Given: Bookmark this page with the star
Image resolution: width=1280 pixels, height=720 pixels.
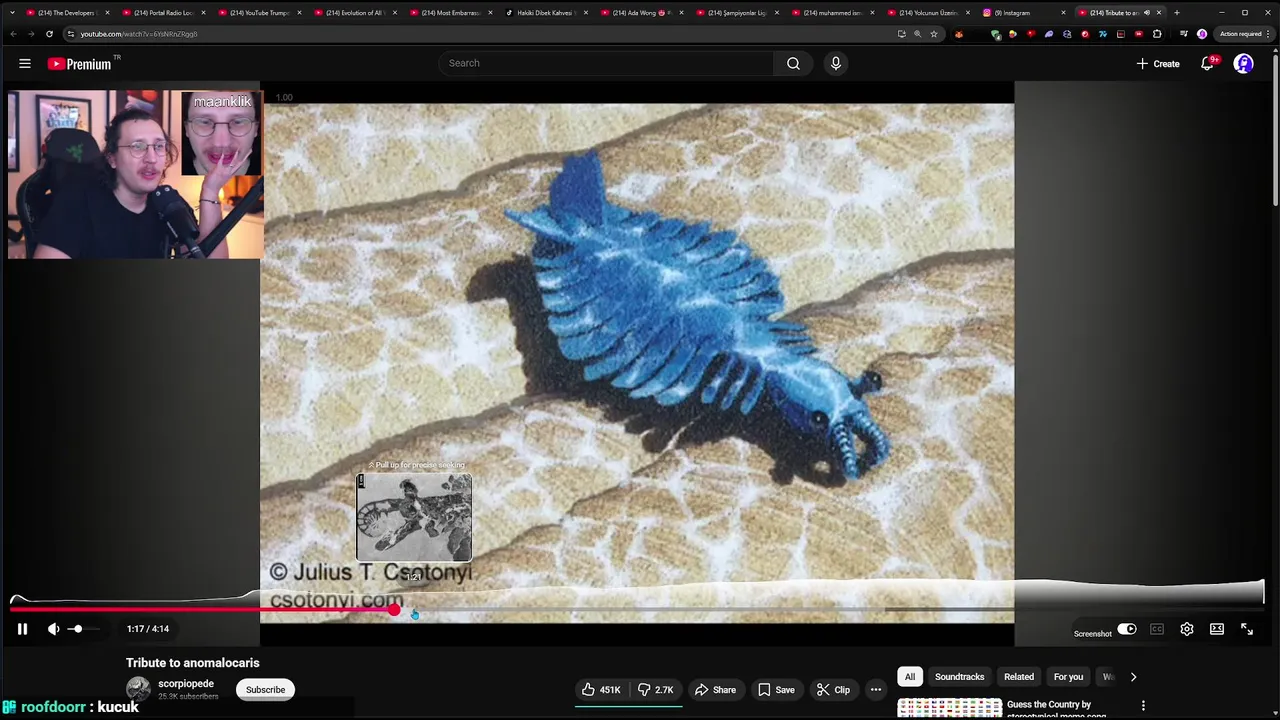Looking at the screenshot, I should point(934,34).
